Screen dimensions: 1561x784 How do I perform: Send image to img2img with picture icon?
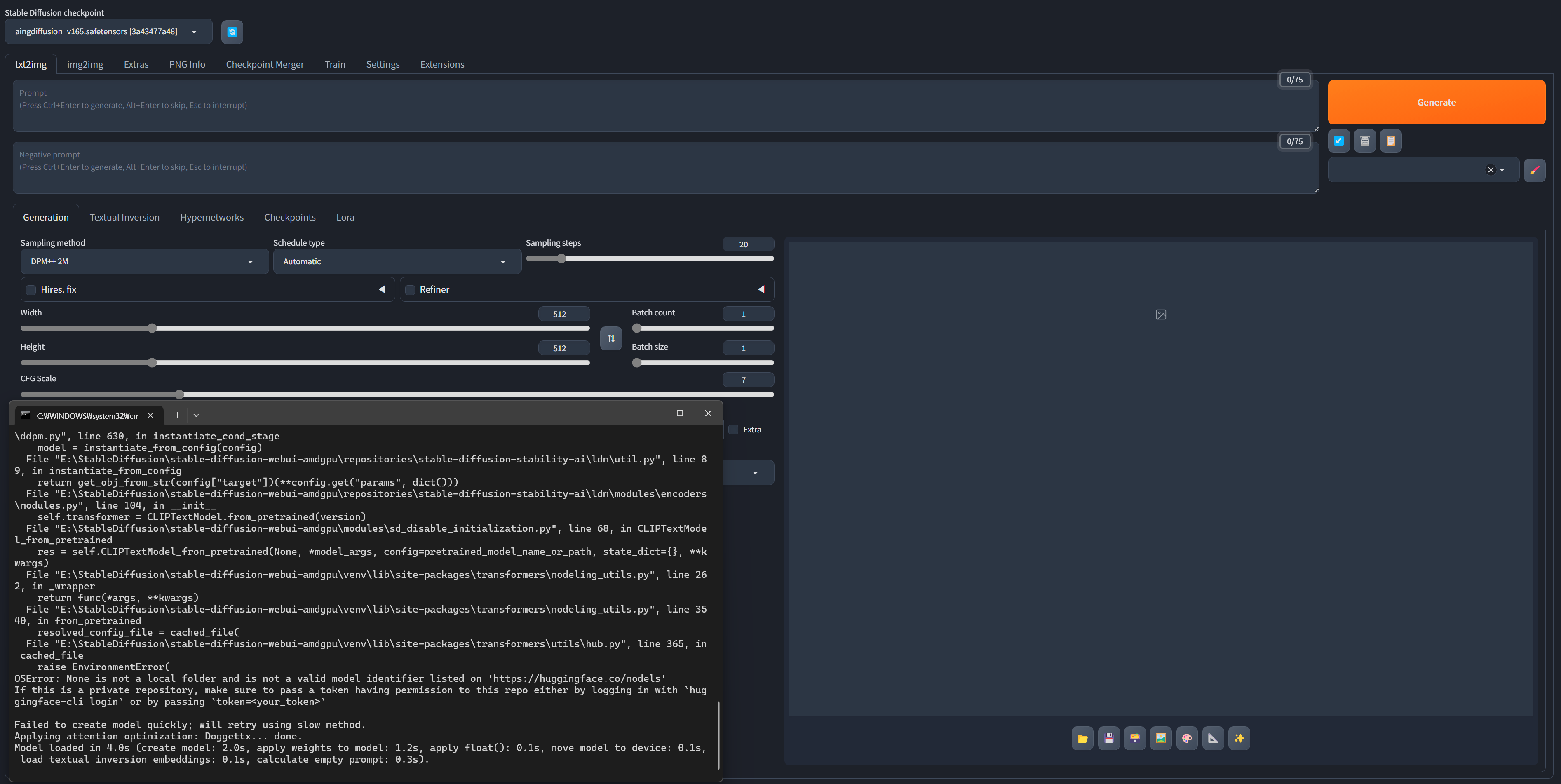click(1160, 738)
